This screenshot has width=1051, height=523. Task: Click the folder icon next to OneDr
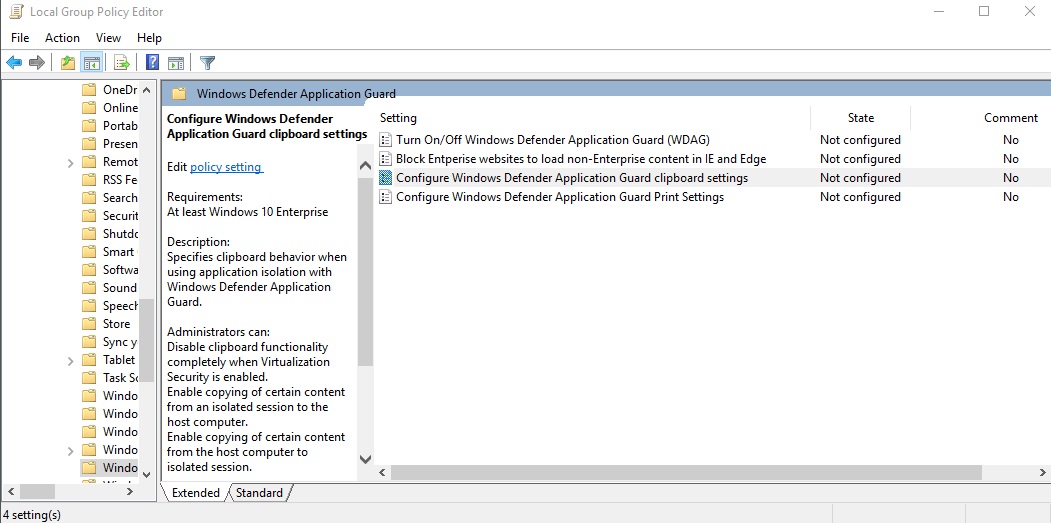click(89, 89)
